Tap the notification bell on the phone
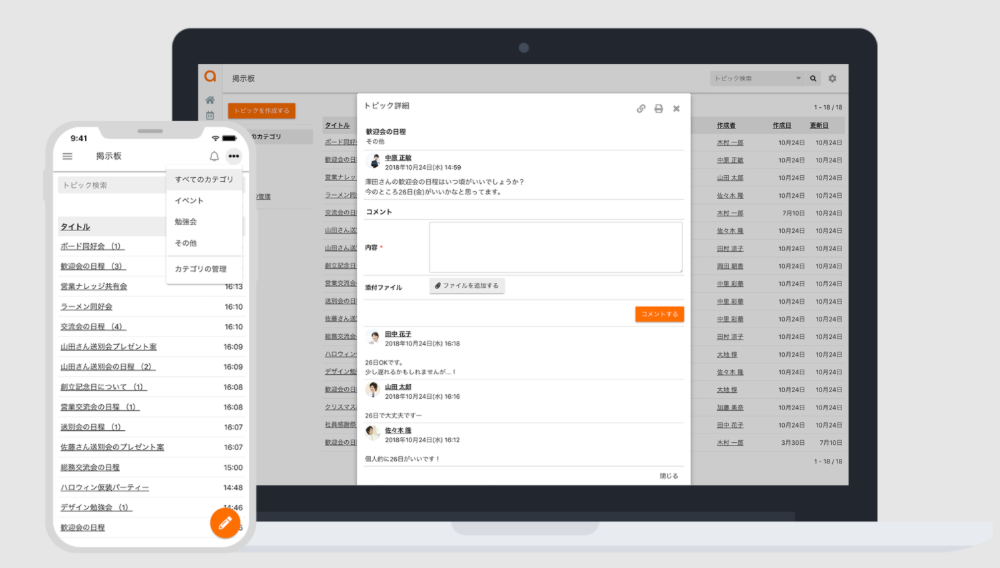Image resolution: width=1000 pixels, height=568 pixels. coord(213,156)
